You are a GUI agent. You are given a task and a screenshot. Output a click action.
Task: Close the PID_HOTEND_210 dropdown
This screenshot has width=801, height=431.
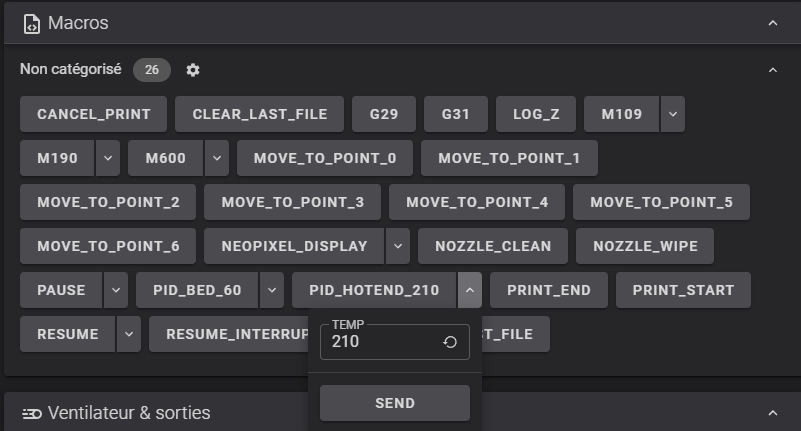pyautogui.click(x=469, y=290)
